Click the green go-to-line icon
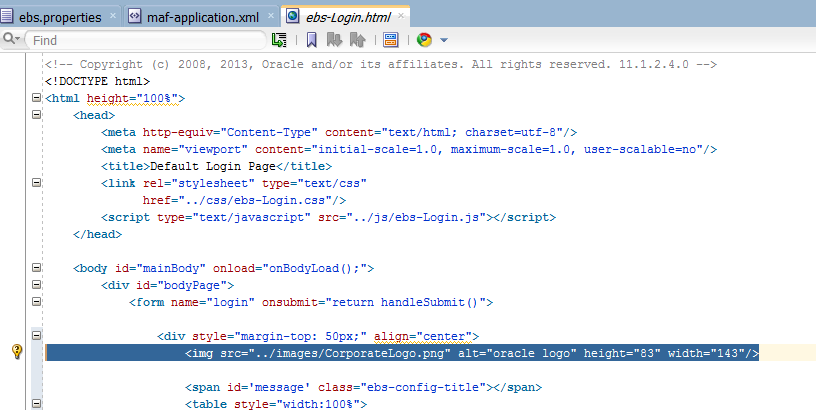 coord(279,40)
